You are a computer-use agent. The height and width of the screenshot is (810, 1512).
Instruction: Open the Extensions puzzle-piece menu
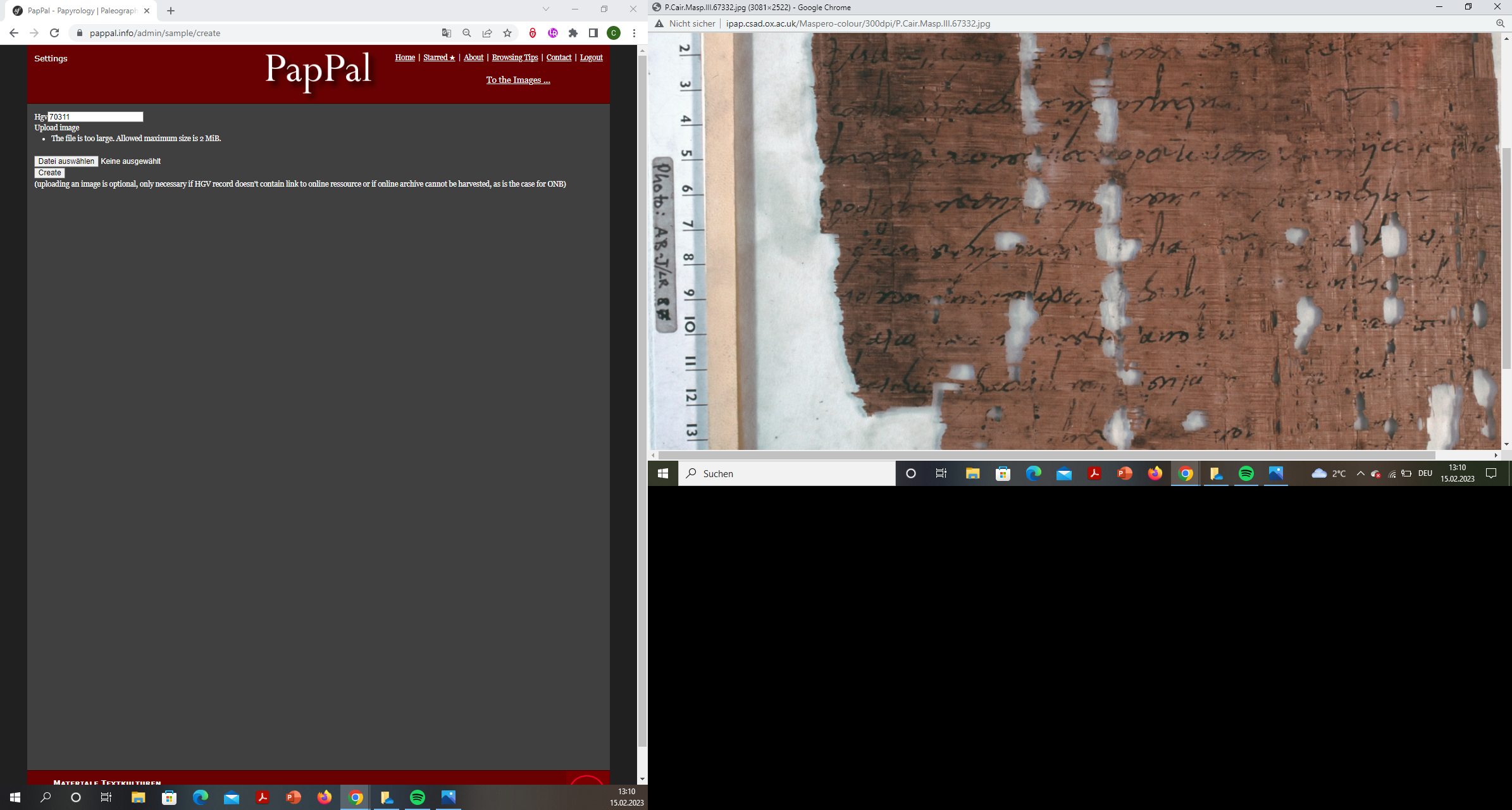[x=573, y=33]
